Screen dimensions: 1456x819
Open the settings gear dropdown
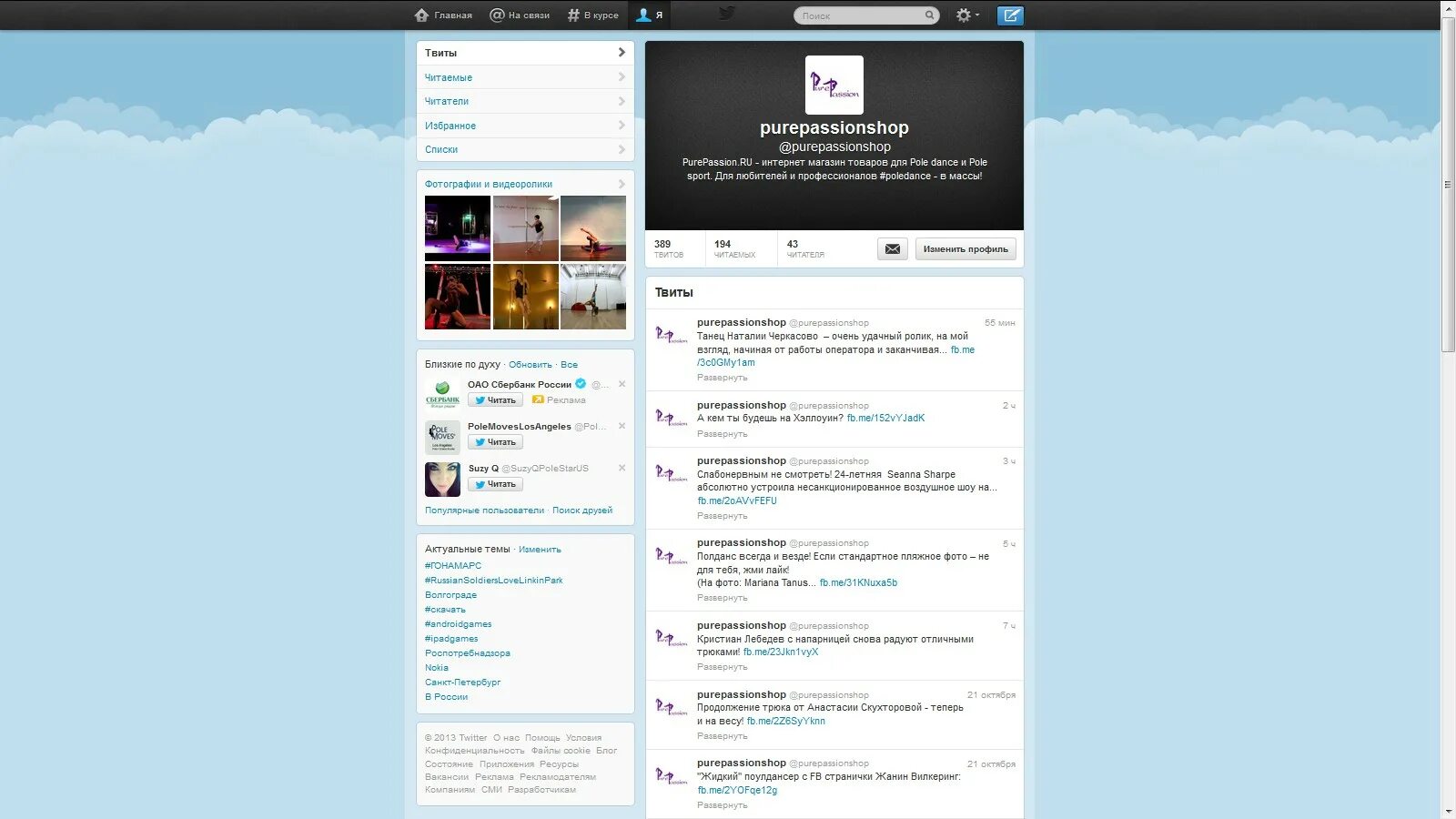966,15
